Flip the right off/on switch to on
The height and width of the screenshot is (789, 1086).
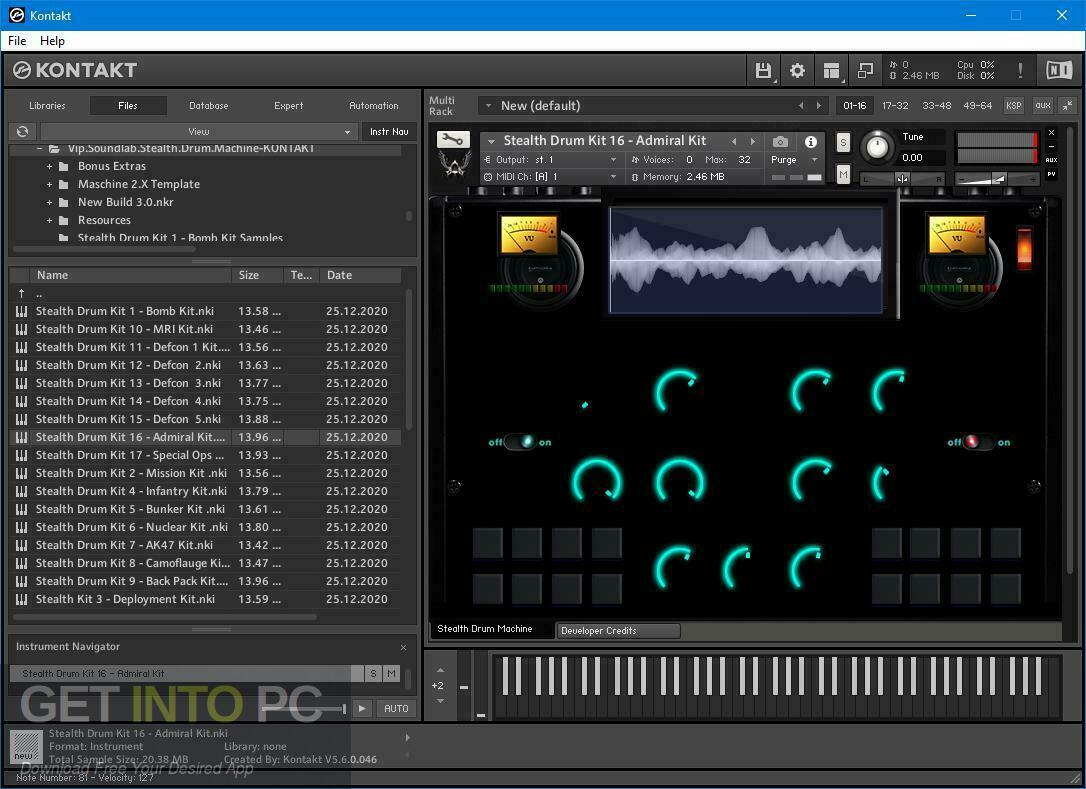point(979,441)
